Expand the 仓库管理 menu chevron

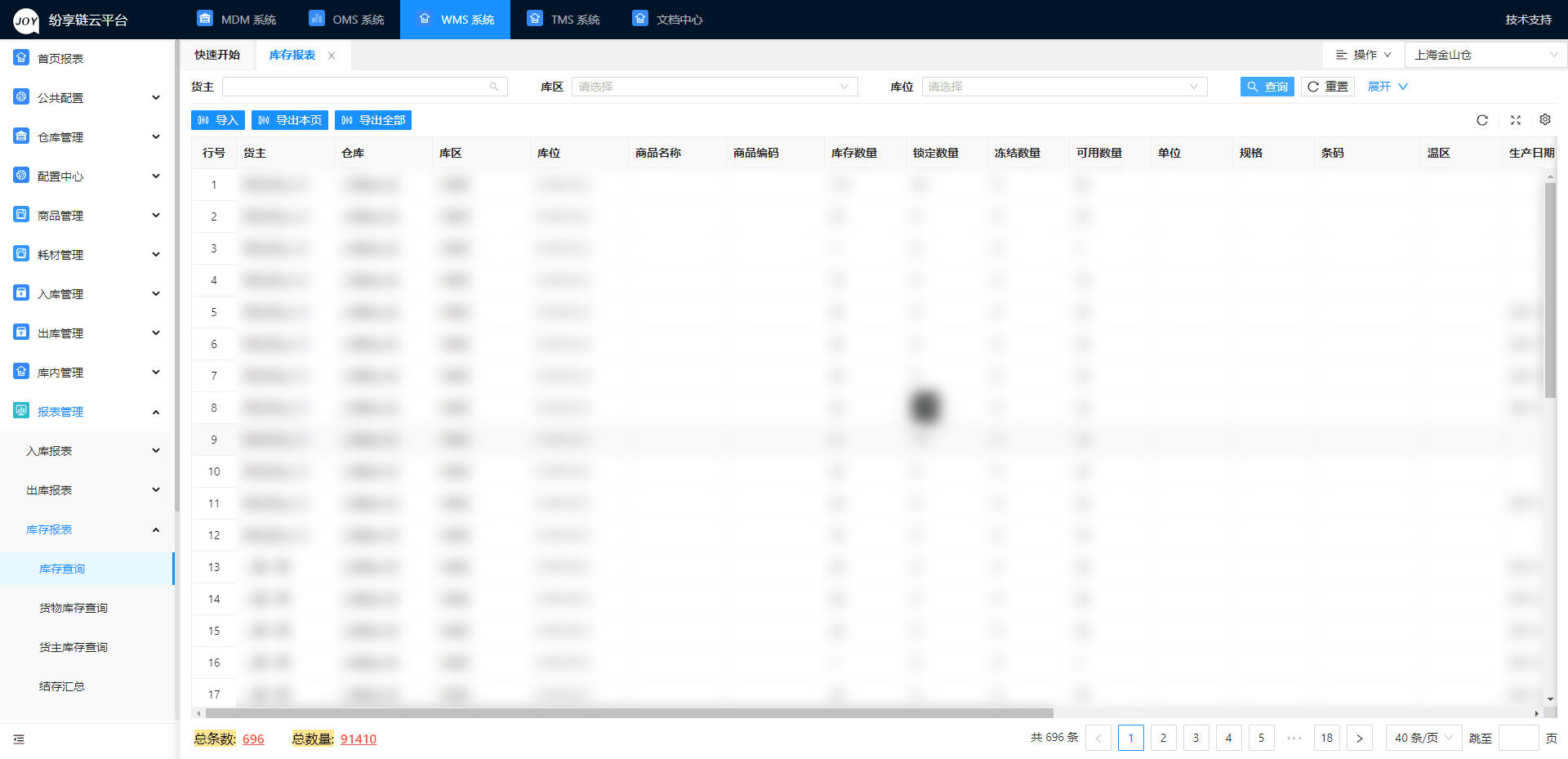[x=156, y=136]
